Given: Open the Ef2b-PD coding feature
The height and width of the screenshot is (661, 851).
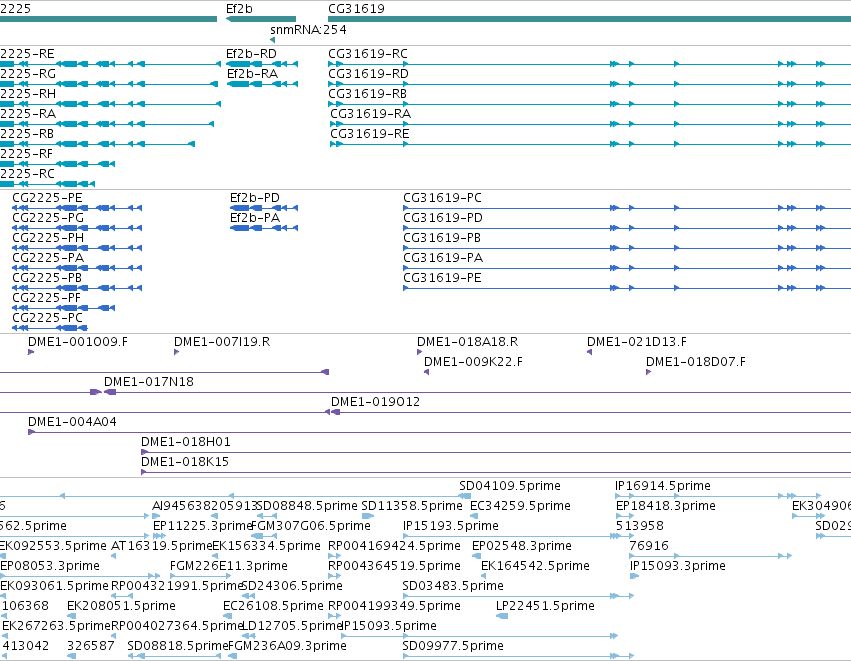Looking at the screenshot, I should pyautogui.click(x=255, y=198).
